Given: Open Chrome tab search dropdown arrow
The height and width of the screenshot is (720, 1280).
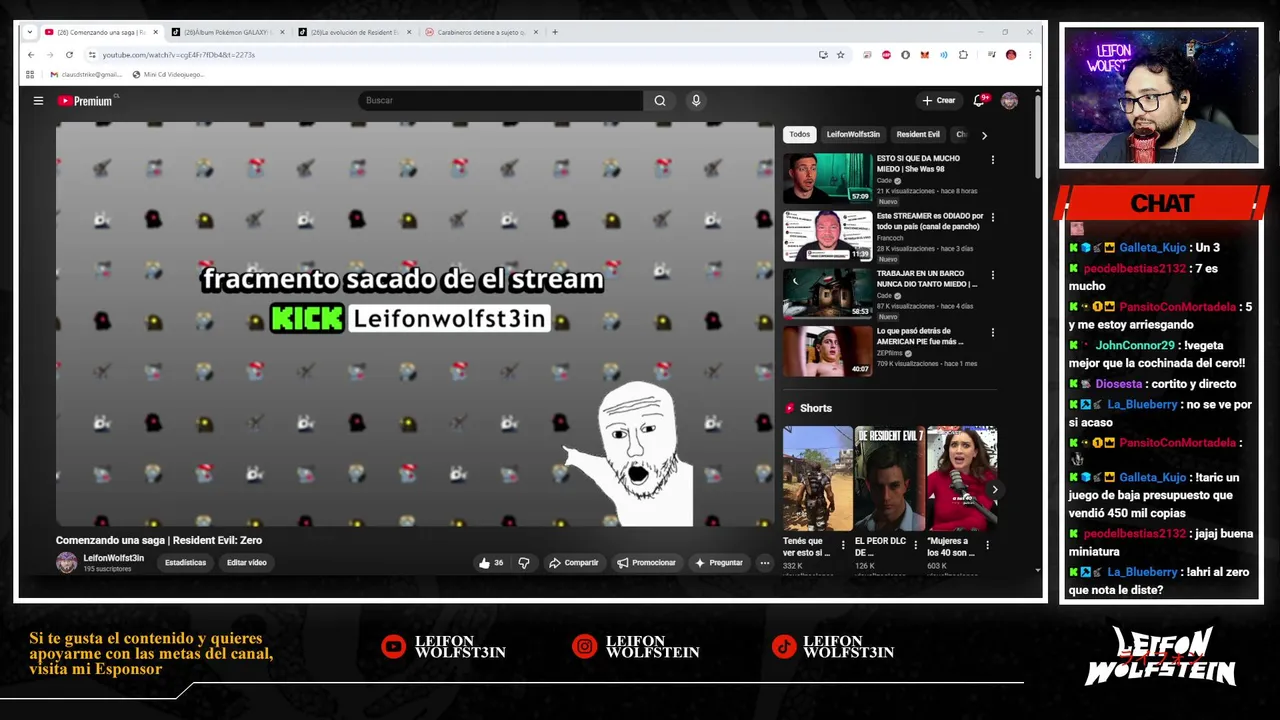Looking at the screenshot, I should point(30,32).
